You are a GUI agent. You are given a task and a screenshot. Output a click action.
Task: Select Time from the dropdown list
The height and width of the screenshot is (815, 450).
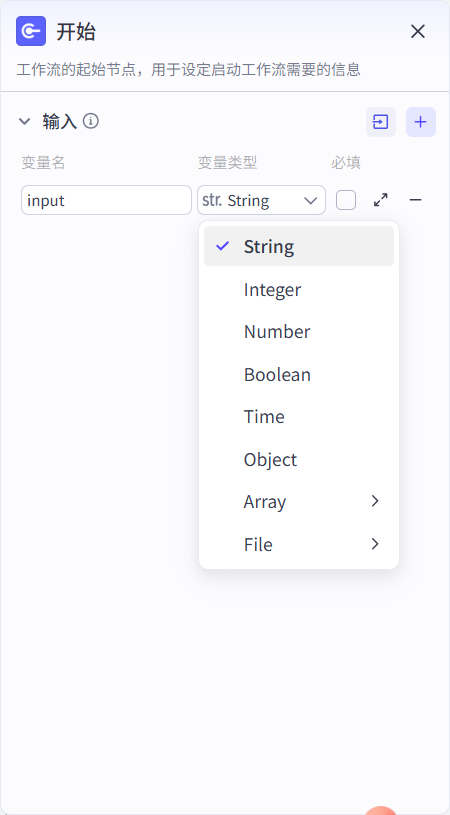pyautogui.click(x=299, y=416)
